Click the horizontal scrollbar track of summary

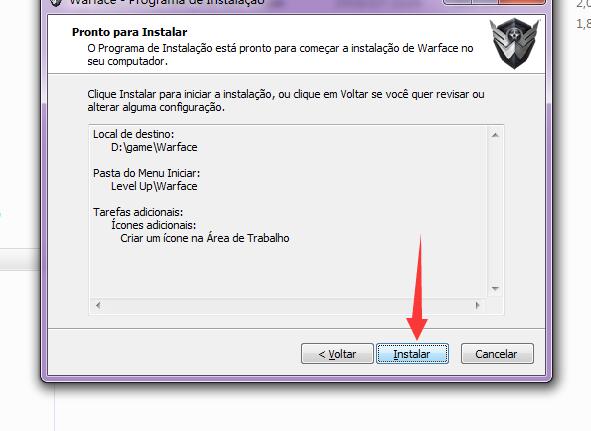tap(288, 305)
